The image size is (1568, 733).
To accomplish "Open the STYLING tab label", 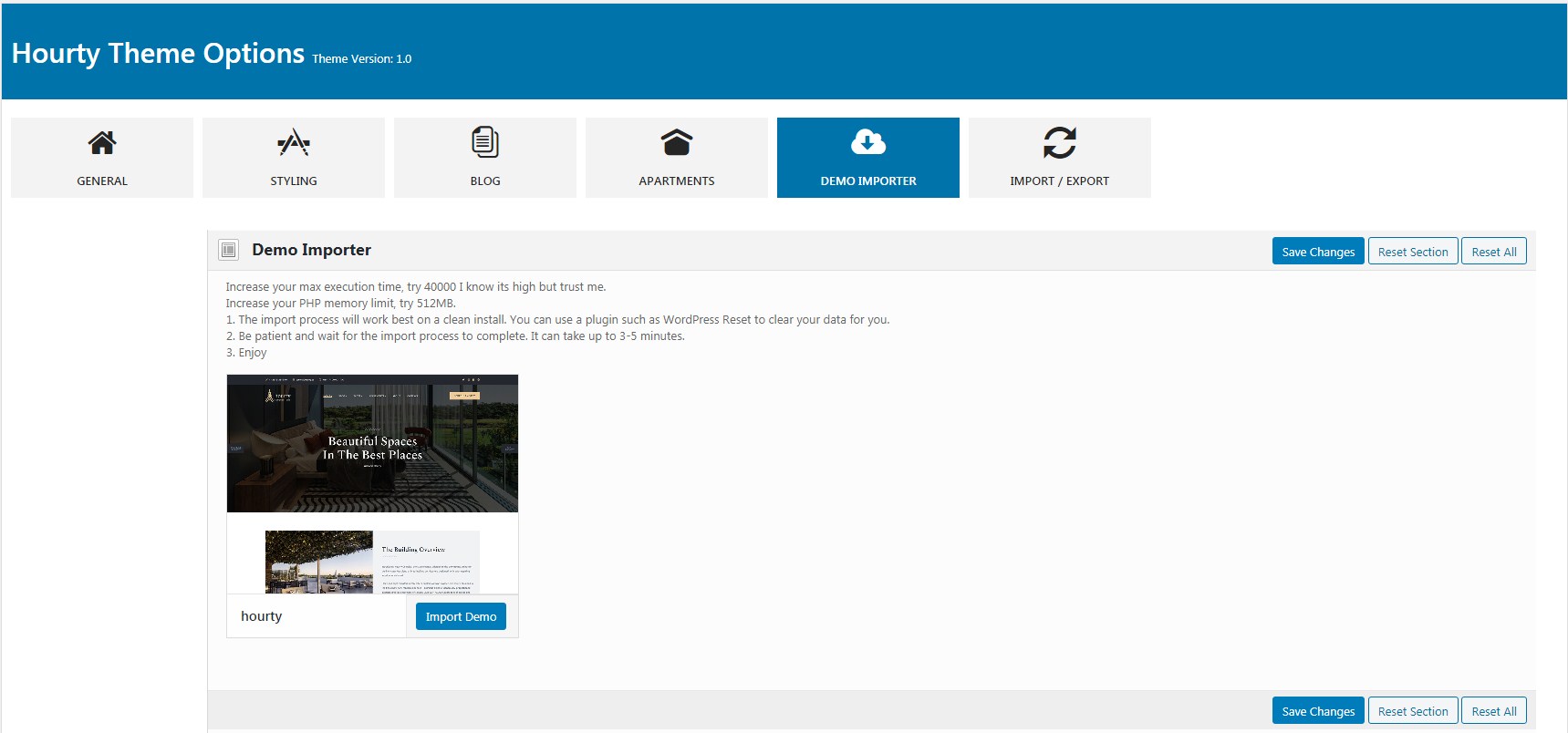I will tap(294, 181).
